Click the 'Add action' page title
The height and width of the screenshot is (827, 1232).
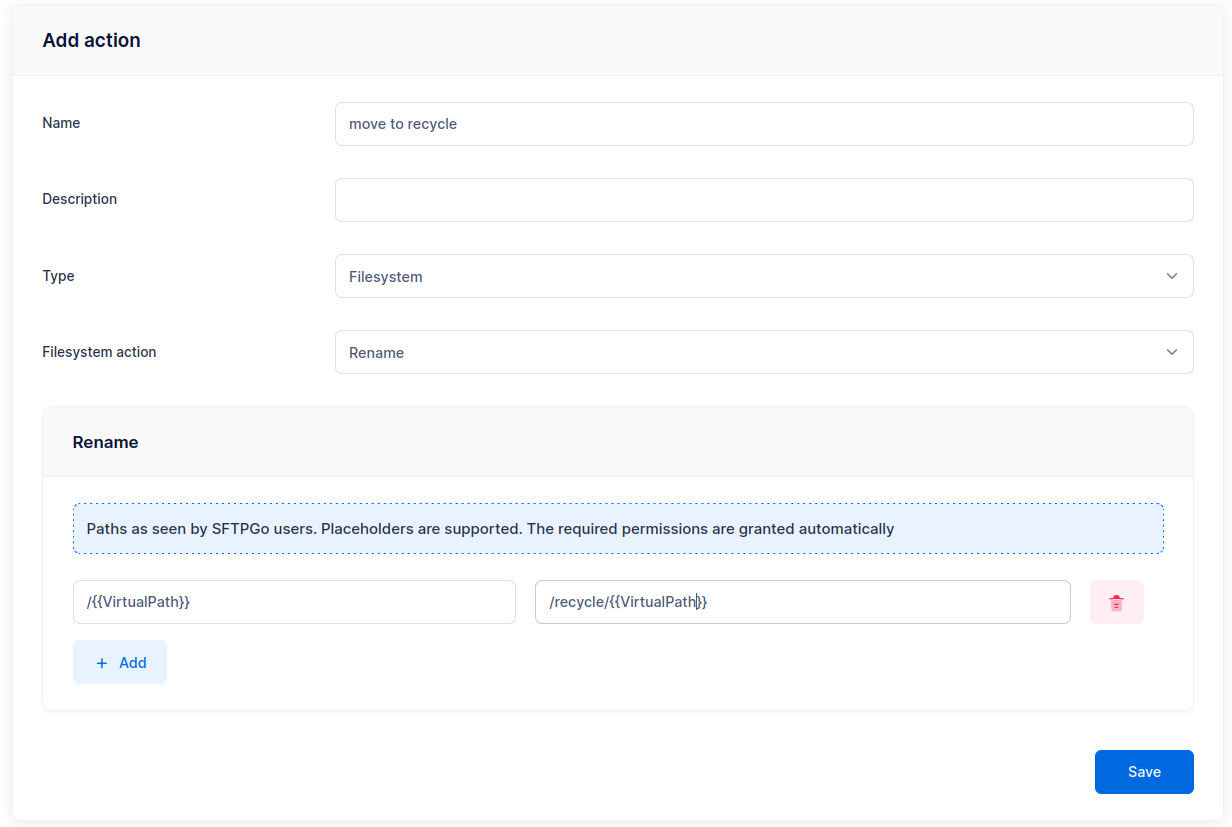click(x=91, y=41)
